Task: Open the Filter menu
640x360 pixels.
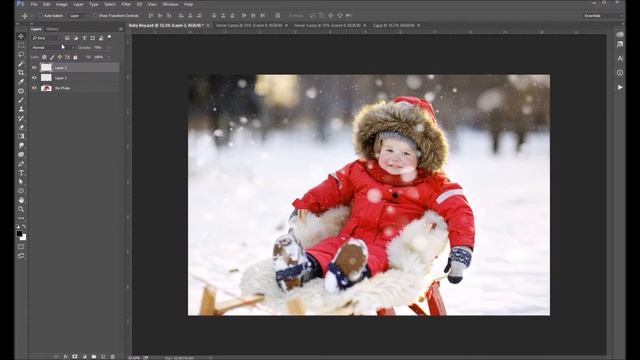Action: tap(126, 4)
